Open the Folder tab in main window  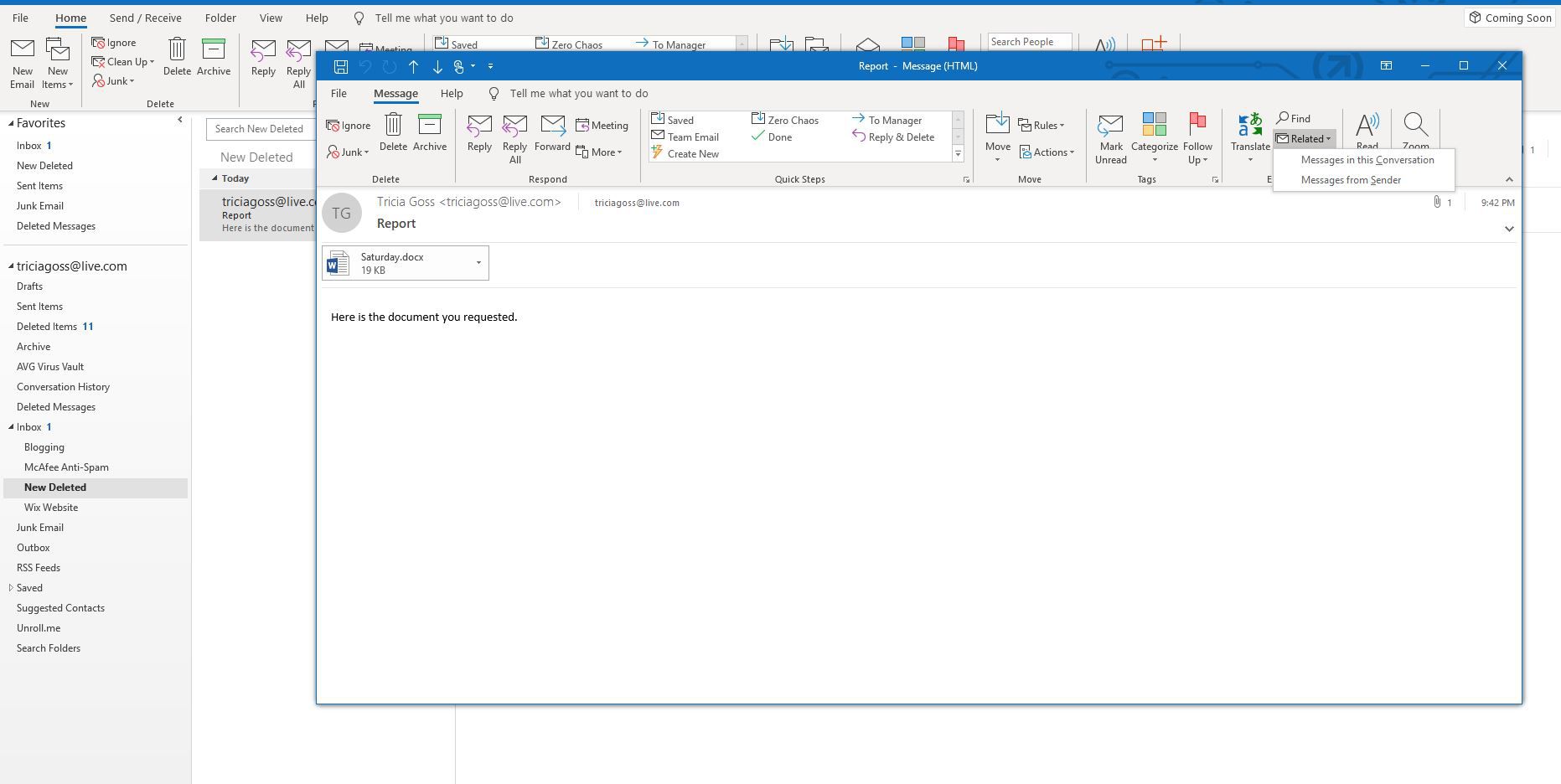click(220, 18)
